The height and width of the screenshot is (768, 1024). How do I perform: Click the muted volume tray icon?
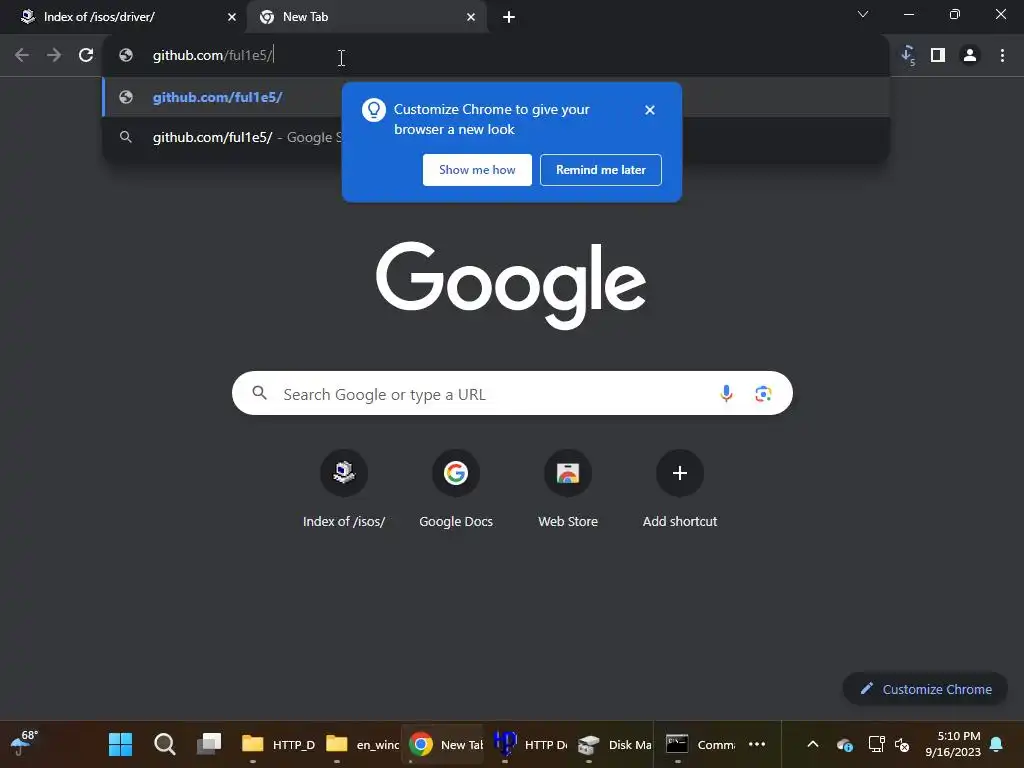coord(902,744)
